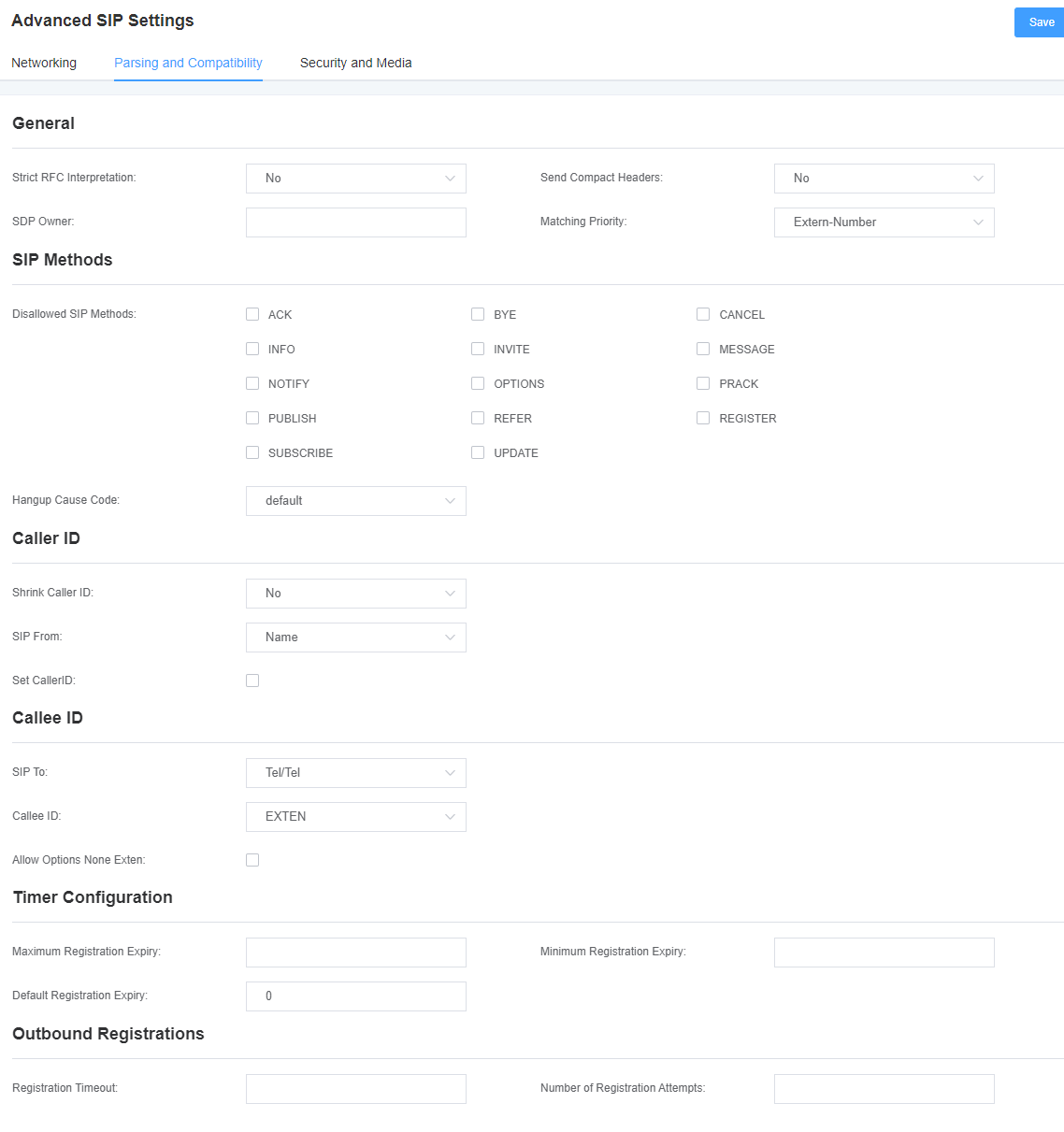This screenshot has height=1132, width=1064.
Task: Check Allow Options None Exten checkbox
Action: coord(252,860)
